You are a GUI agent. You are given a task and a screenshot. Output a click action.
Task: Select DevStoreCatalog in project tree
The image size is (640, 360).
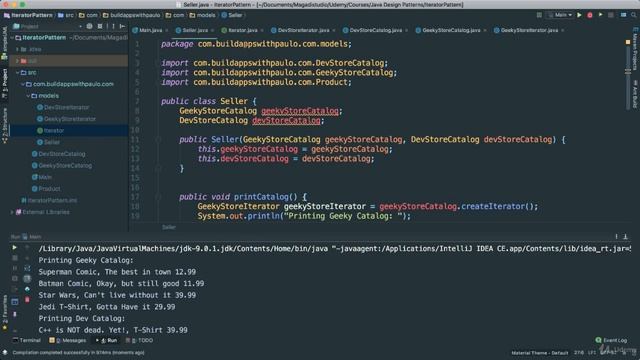point(58,154)
